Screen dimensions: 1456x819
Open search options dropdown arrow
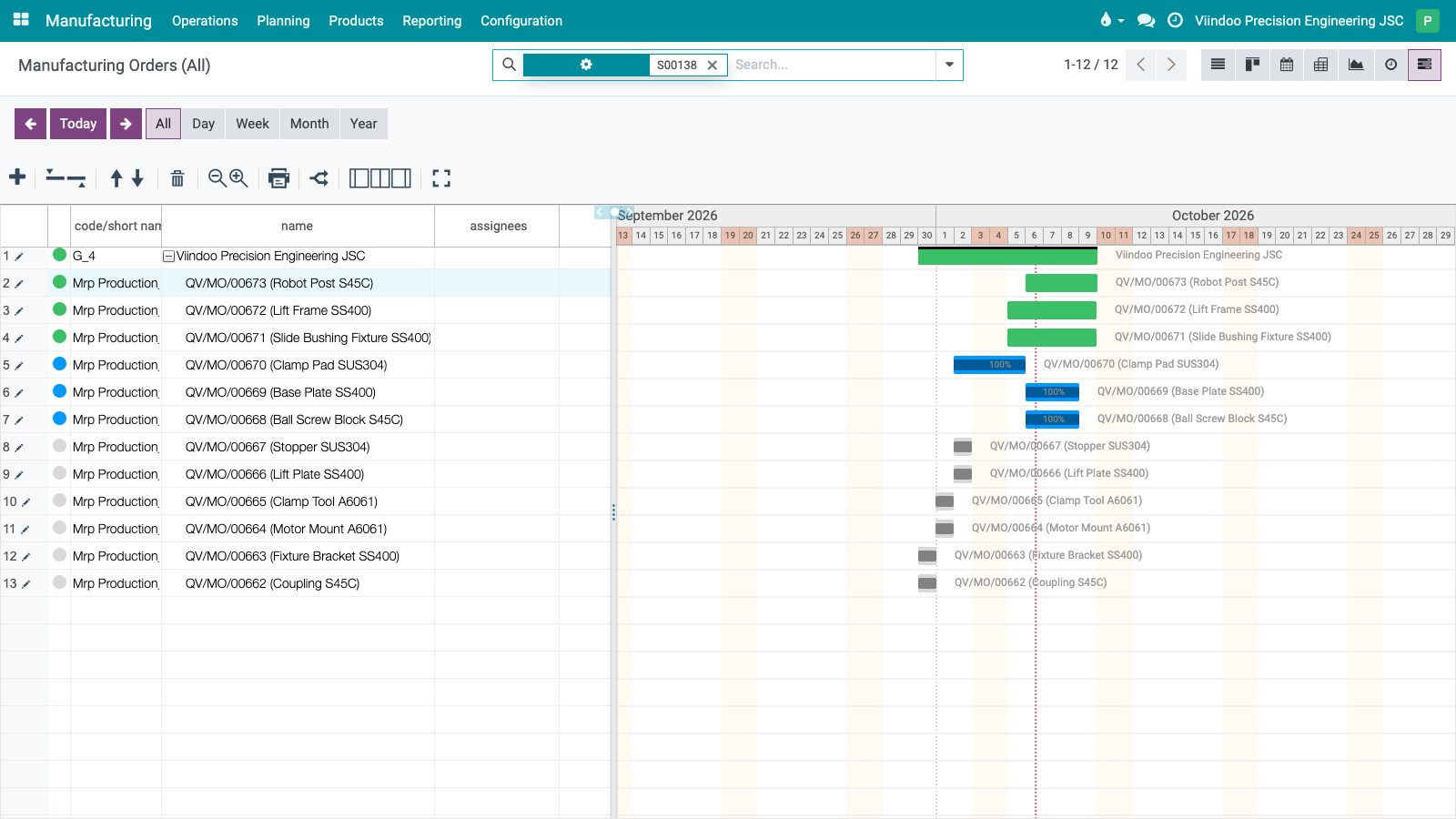949,65
